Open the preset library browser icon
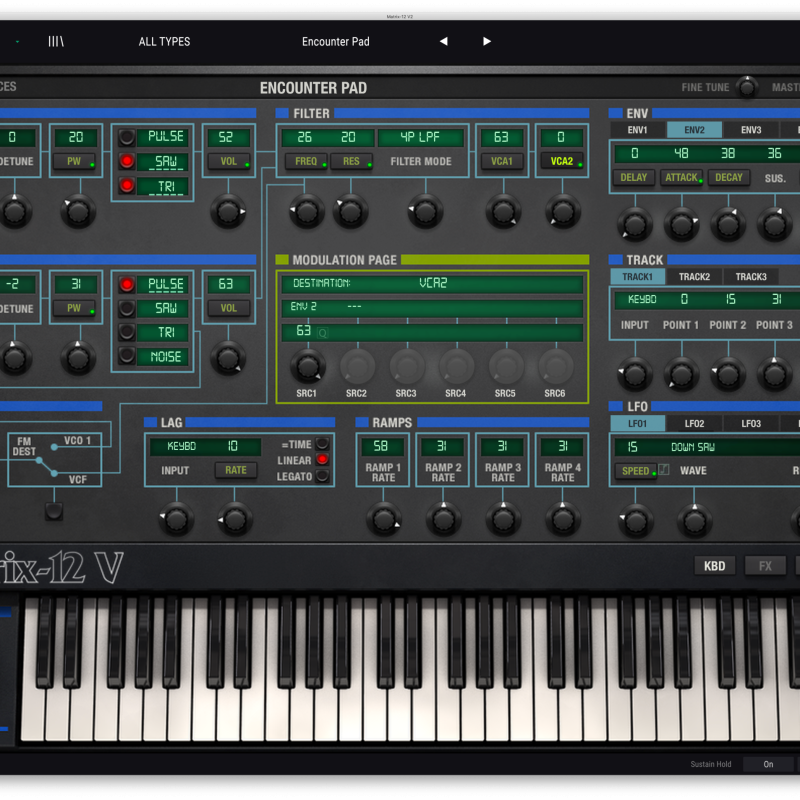 click(x=56, y=41)
